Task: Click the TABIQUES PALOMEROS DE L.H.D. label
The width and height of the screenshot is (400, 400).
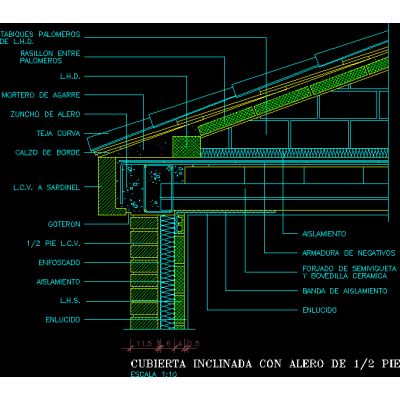Action: click(40, 38)
